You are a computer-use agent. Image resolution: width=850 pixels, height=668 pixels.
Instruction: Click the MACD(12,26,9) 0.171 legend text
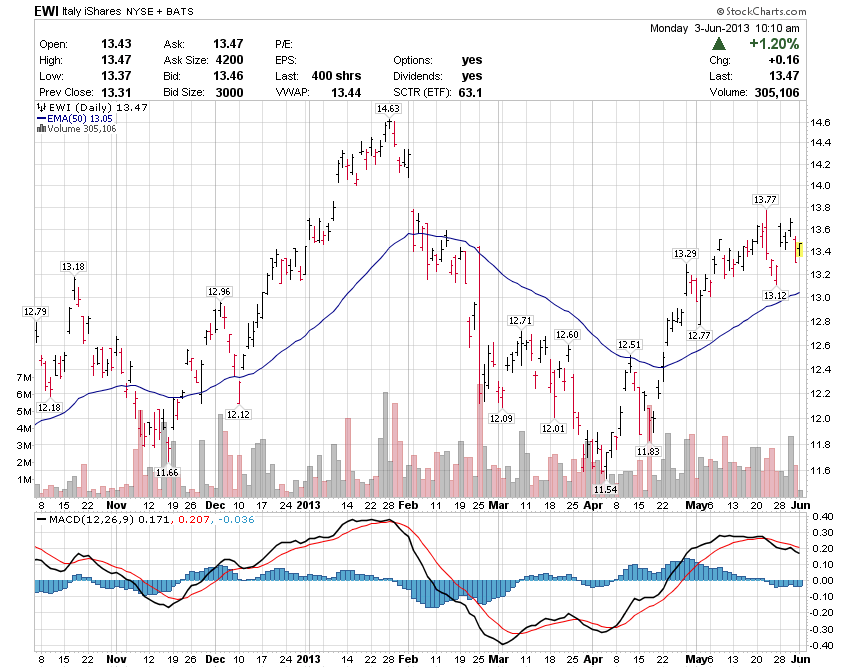[109, 519]
